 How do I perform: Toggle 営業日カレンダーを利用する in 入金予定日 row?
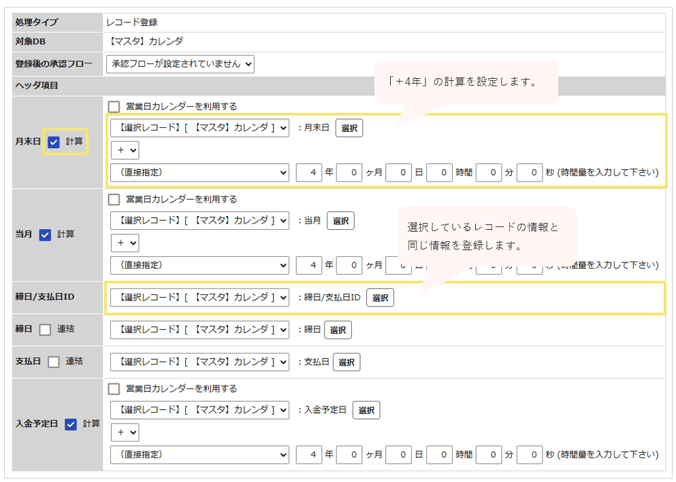[x=114, y=389]
